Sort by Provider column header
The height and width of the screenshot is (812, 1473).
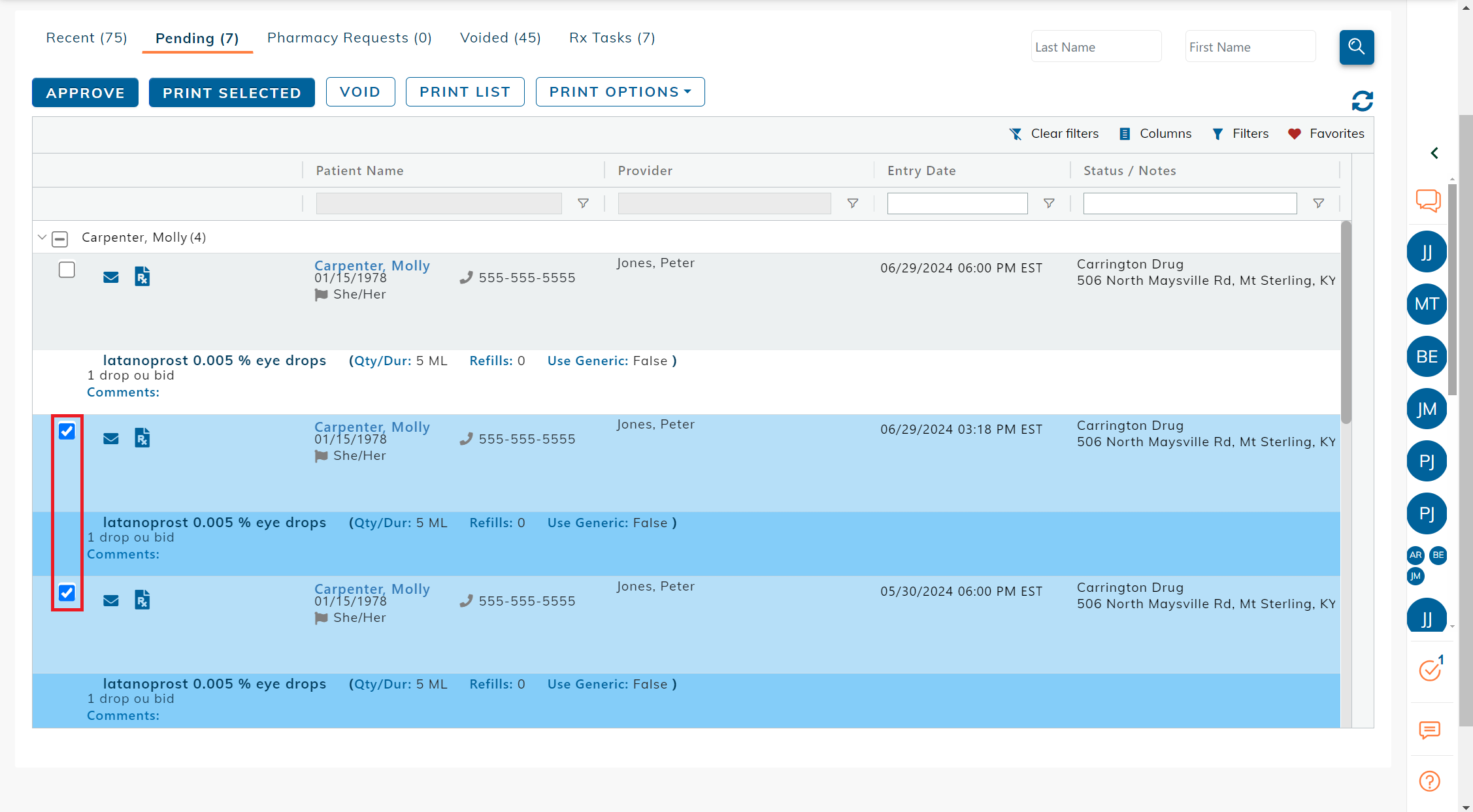(x=645, y=171)
